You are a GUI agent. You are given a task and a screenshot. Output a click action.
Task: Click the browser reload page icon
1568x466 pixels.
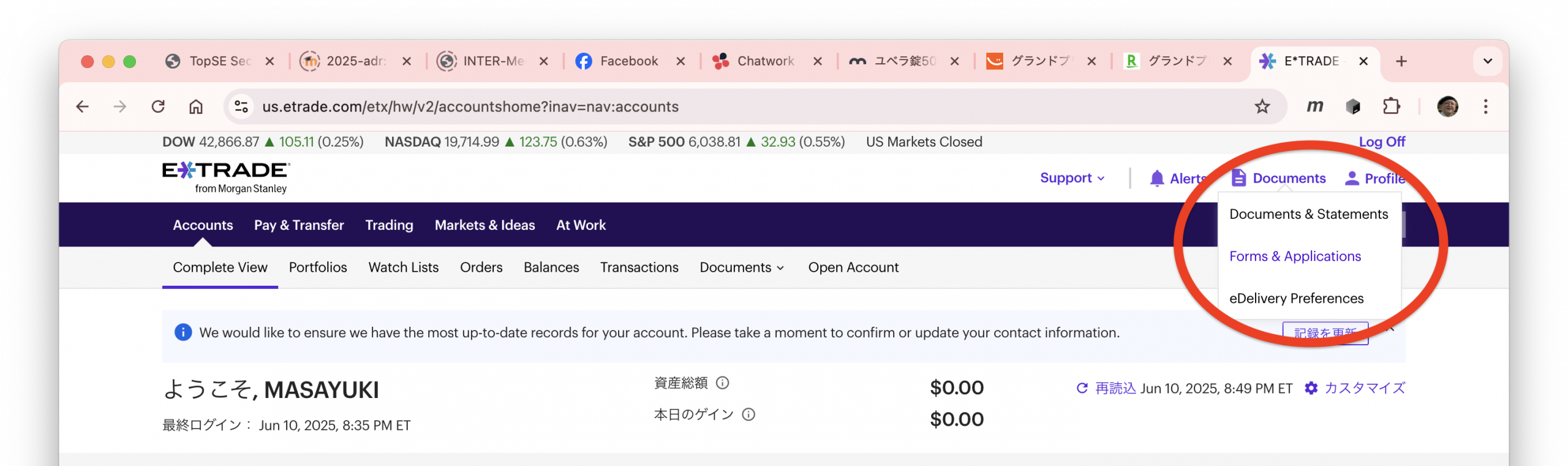[x=158, y=107]
